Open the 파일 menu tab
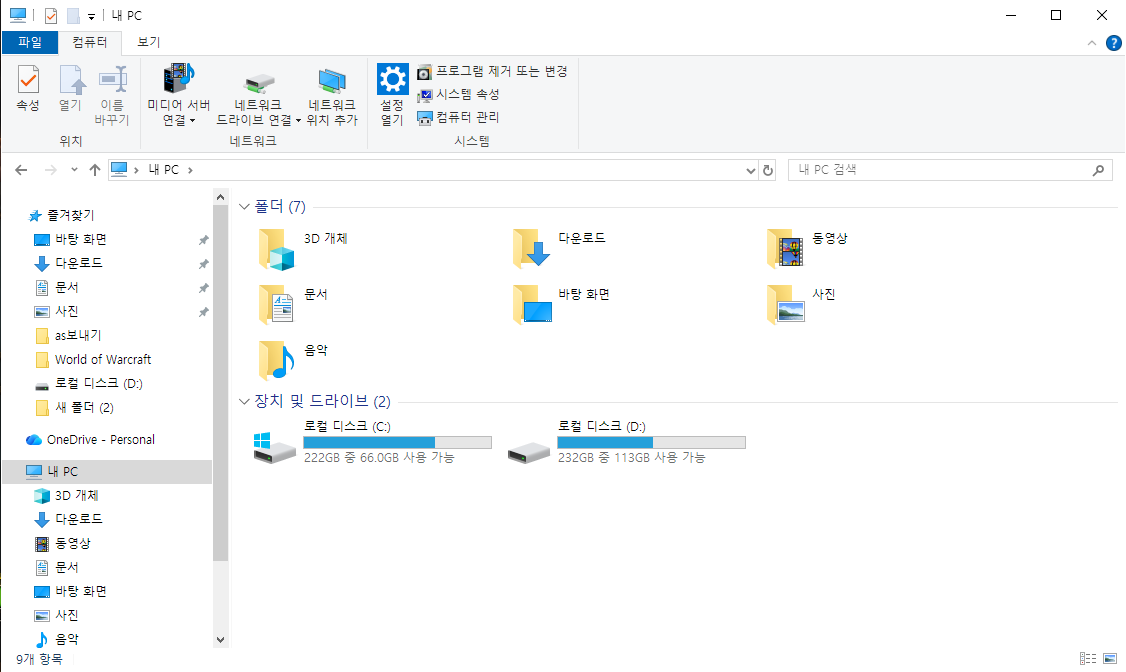This screenshot has width=1126, height=672. click(30, 42)
